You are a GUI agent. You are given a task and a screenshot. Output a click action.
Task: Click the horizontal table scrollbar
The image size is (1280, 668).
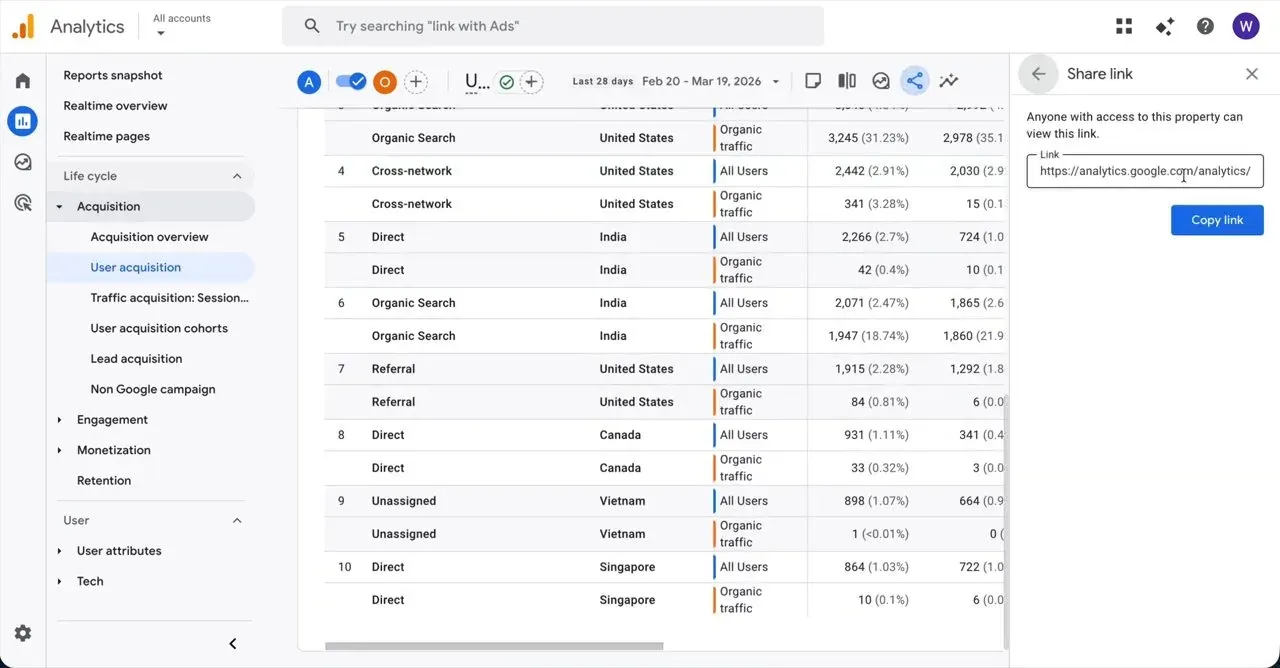point(494,646)
